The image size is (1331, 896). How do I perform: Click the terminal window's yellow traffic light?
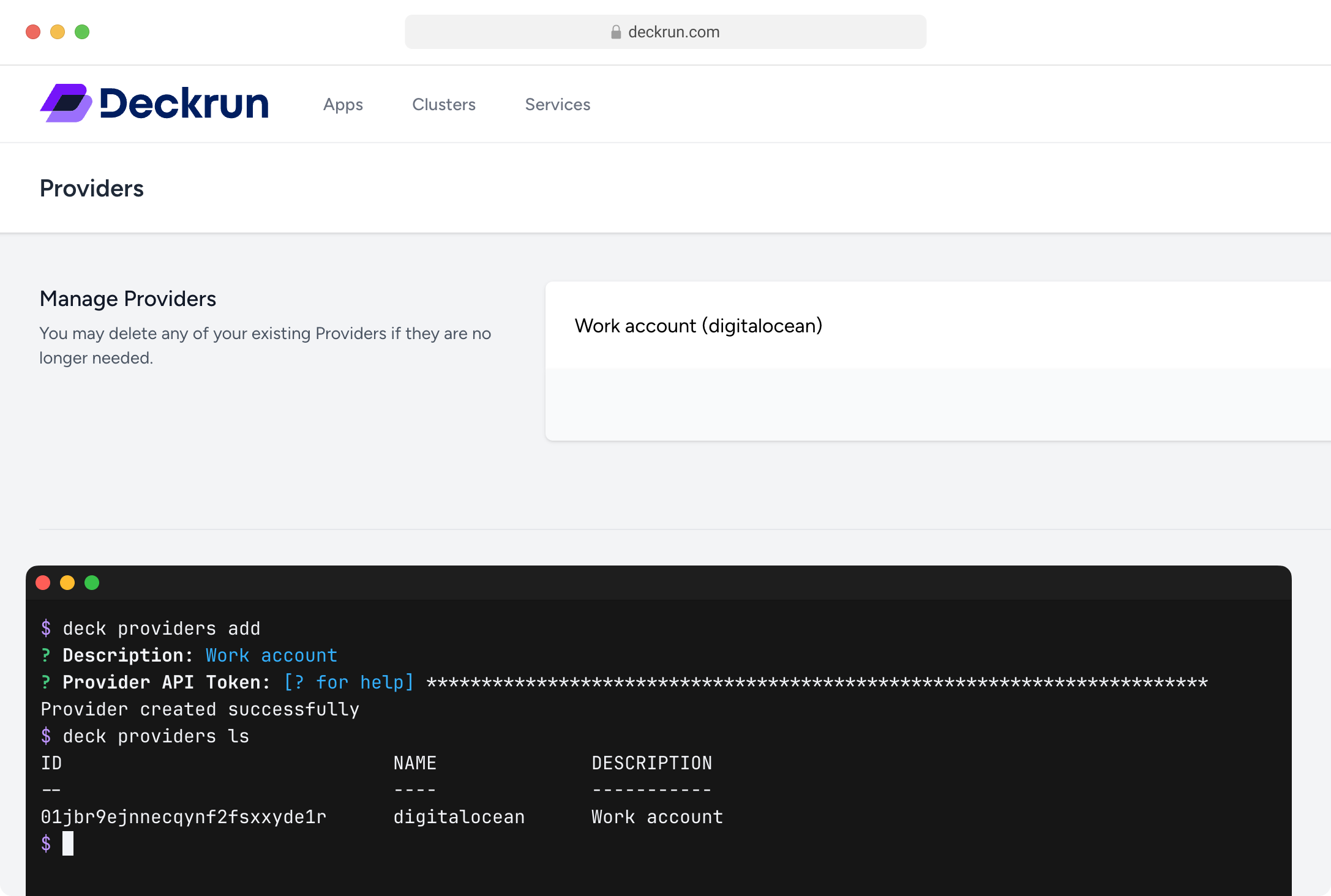tap(67, 583)
